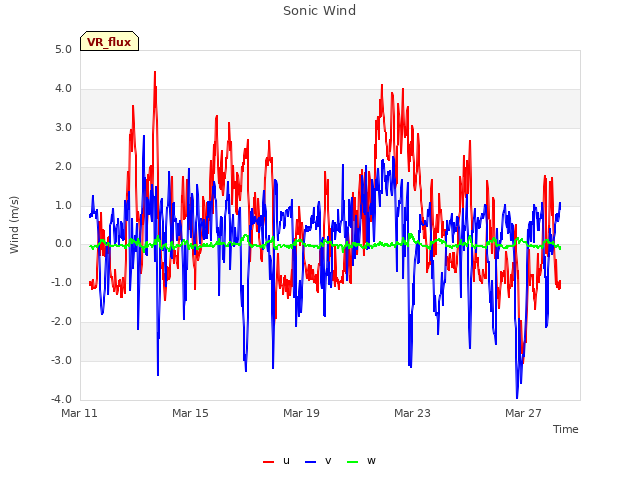Viewport: 640px width, 480px height.
Task: Click the 'u' legend label
Action: point(286,461)
